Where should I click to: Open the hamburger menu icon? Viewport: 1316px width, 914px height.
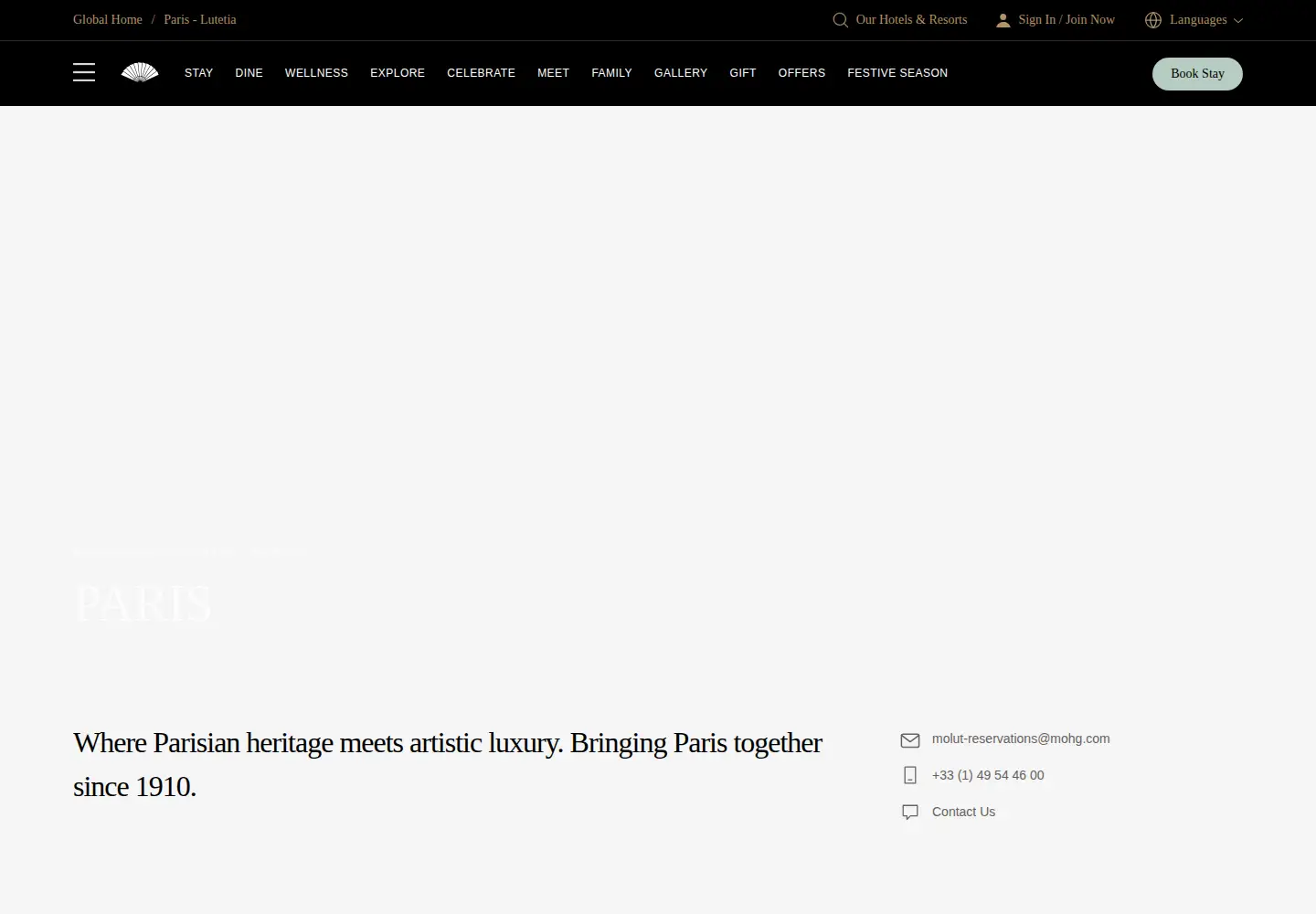pyautogui.click(x=84, y=72)
